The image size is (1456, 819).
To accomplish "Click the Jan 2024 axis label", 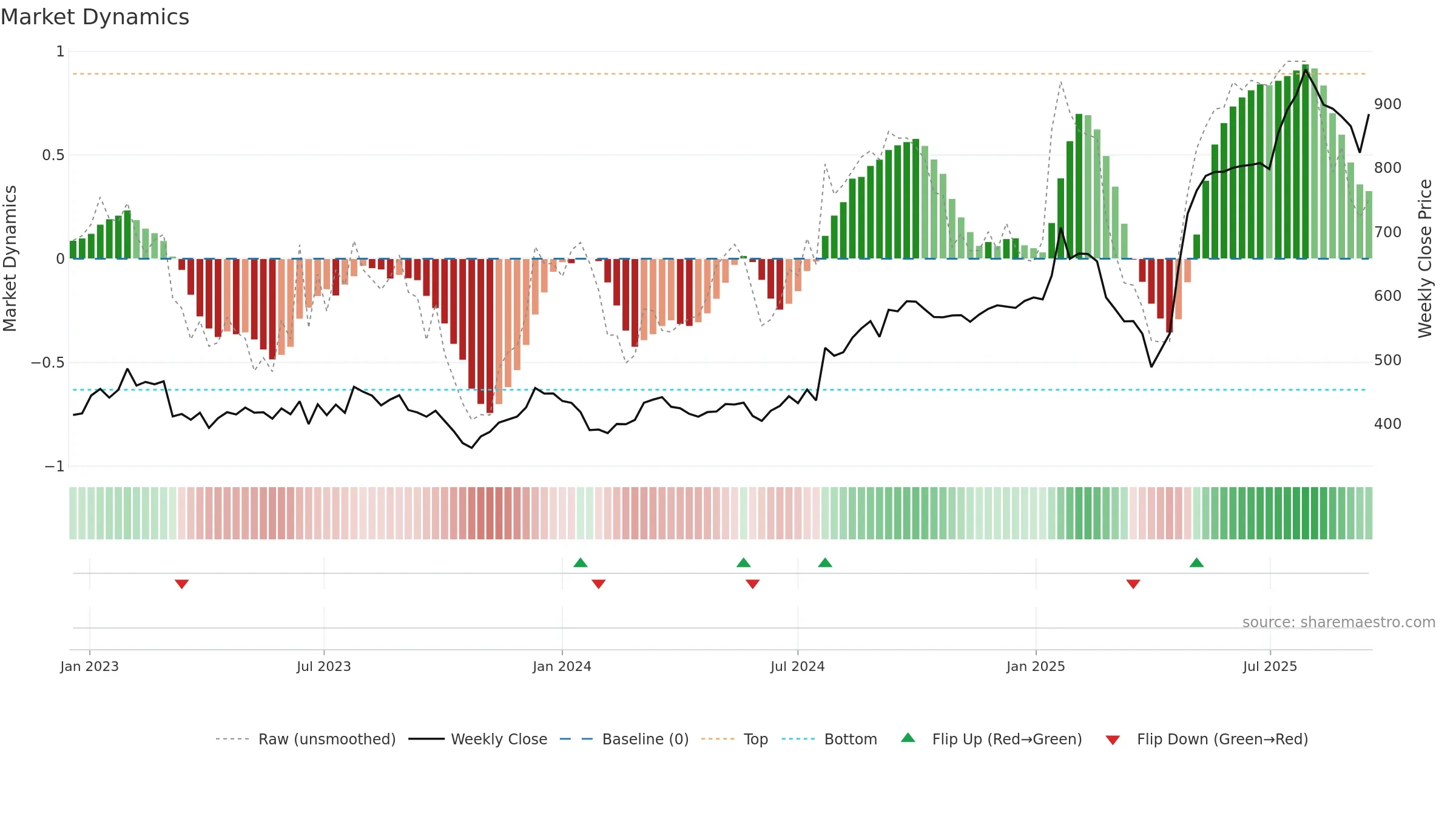I will [x=562, y=667].
